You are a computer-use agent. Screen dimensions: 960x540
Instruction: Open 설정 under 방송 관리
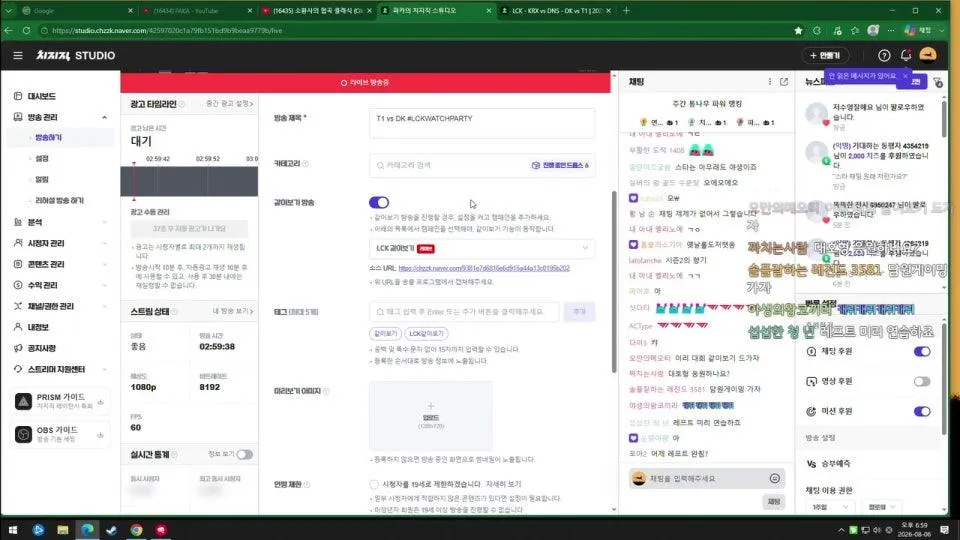(42, 159)
